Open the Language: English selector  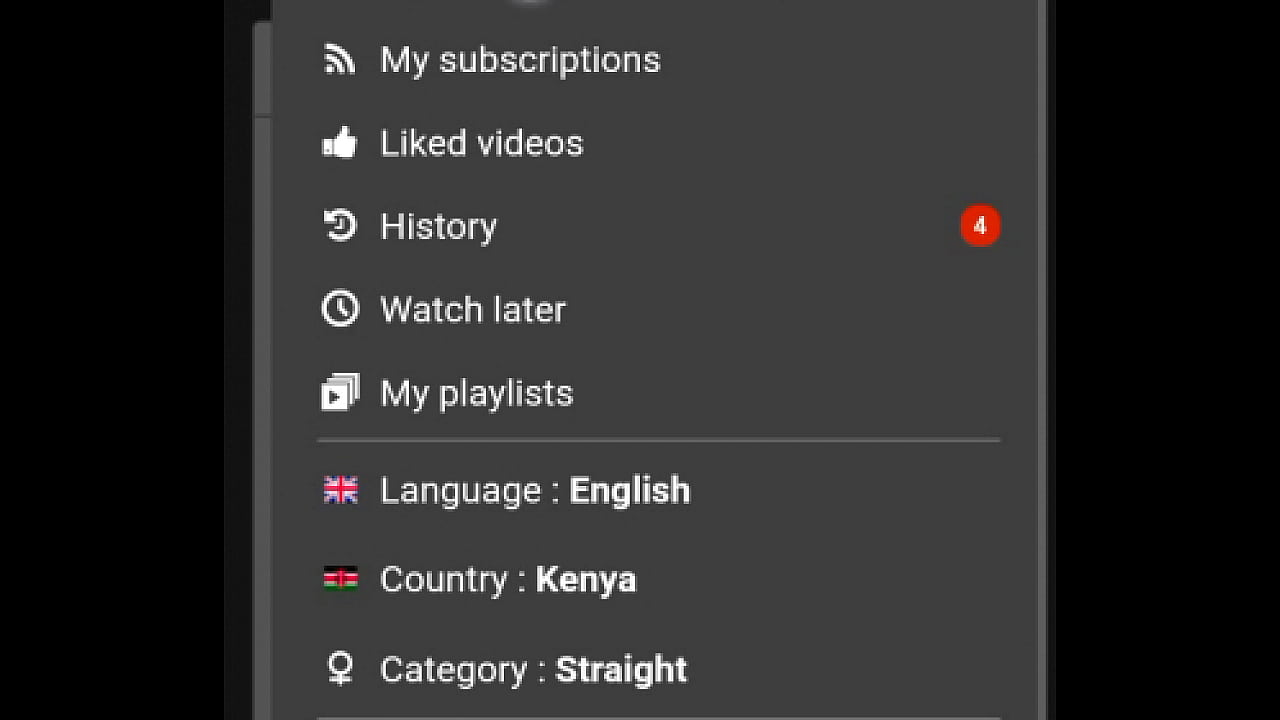(x=535, y=490)
